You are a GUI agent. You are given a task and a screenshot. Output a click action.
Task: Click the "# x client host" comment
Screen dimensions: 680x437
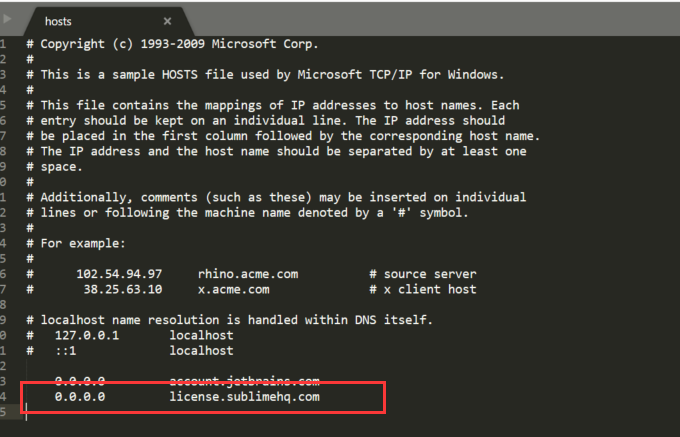point(422,289)
